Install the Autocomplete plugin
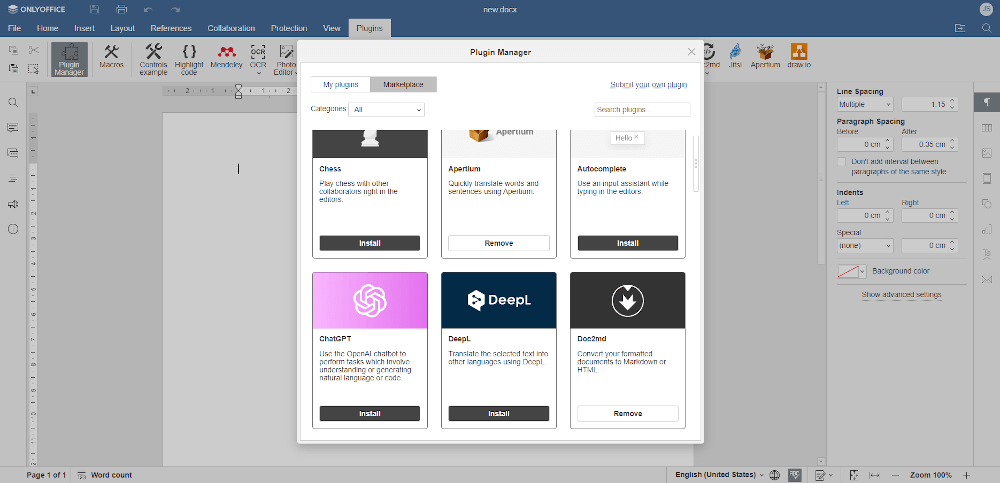The image size is (1000, 483). (628, 243)
